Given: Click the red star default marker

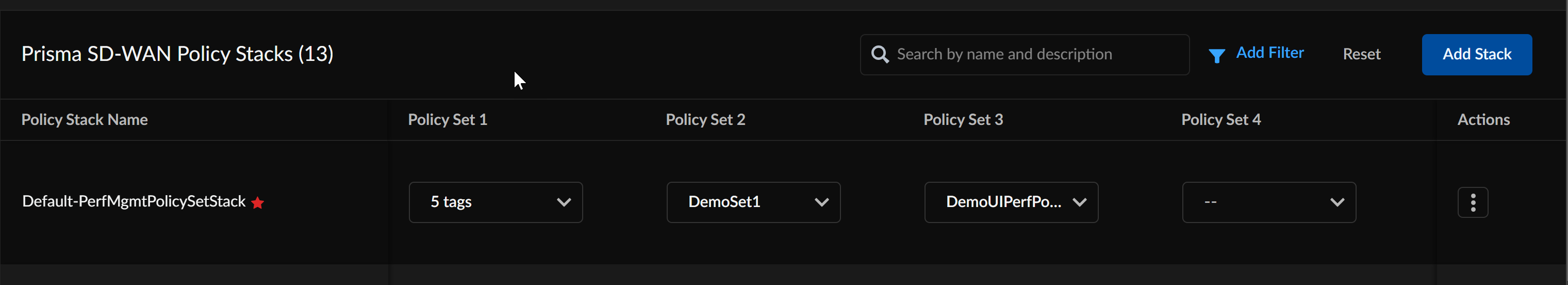Looking at the screenshot, I should point(258,203).
